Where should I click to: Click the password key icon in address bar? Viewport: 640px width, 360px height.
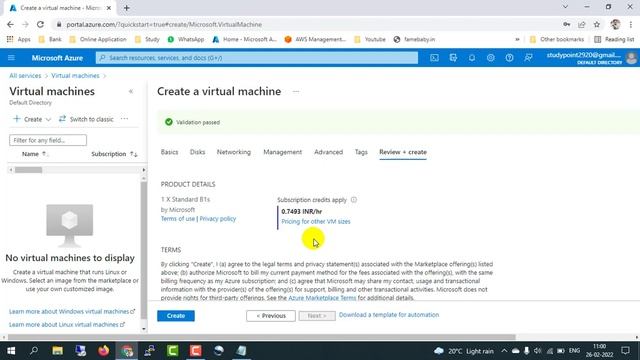click(x=567, y=24)
